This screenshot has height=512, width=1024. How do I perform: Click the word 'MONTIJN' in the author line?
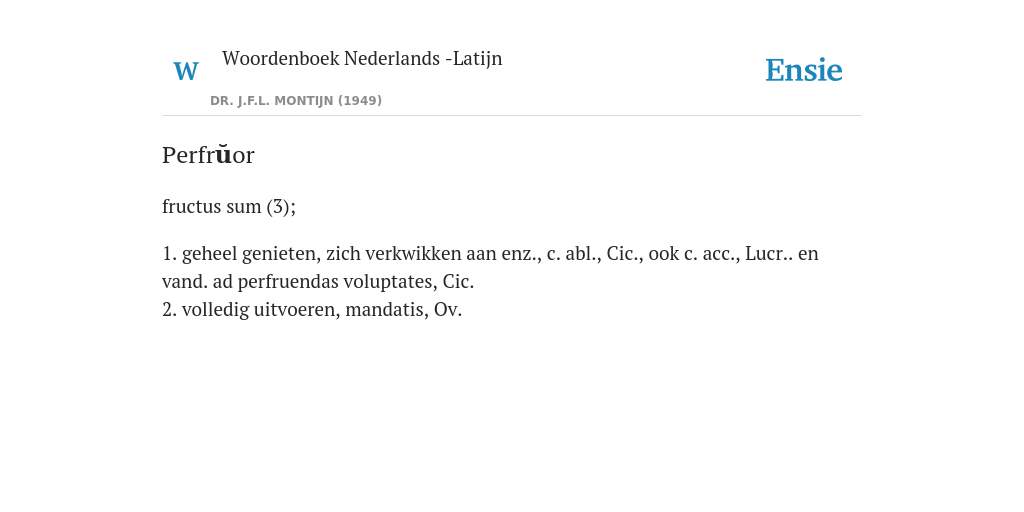[304, 101]
